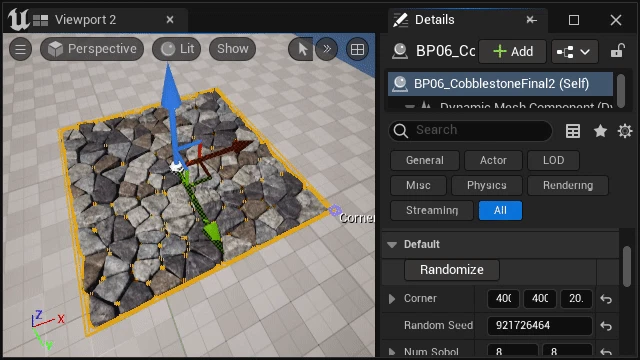The width and height of the screenshot is (640, 360).
Task: Click the properties panel scrollbar
Action: (627, 266)
